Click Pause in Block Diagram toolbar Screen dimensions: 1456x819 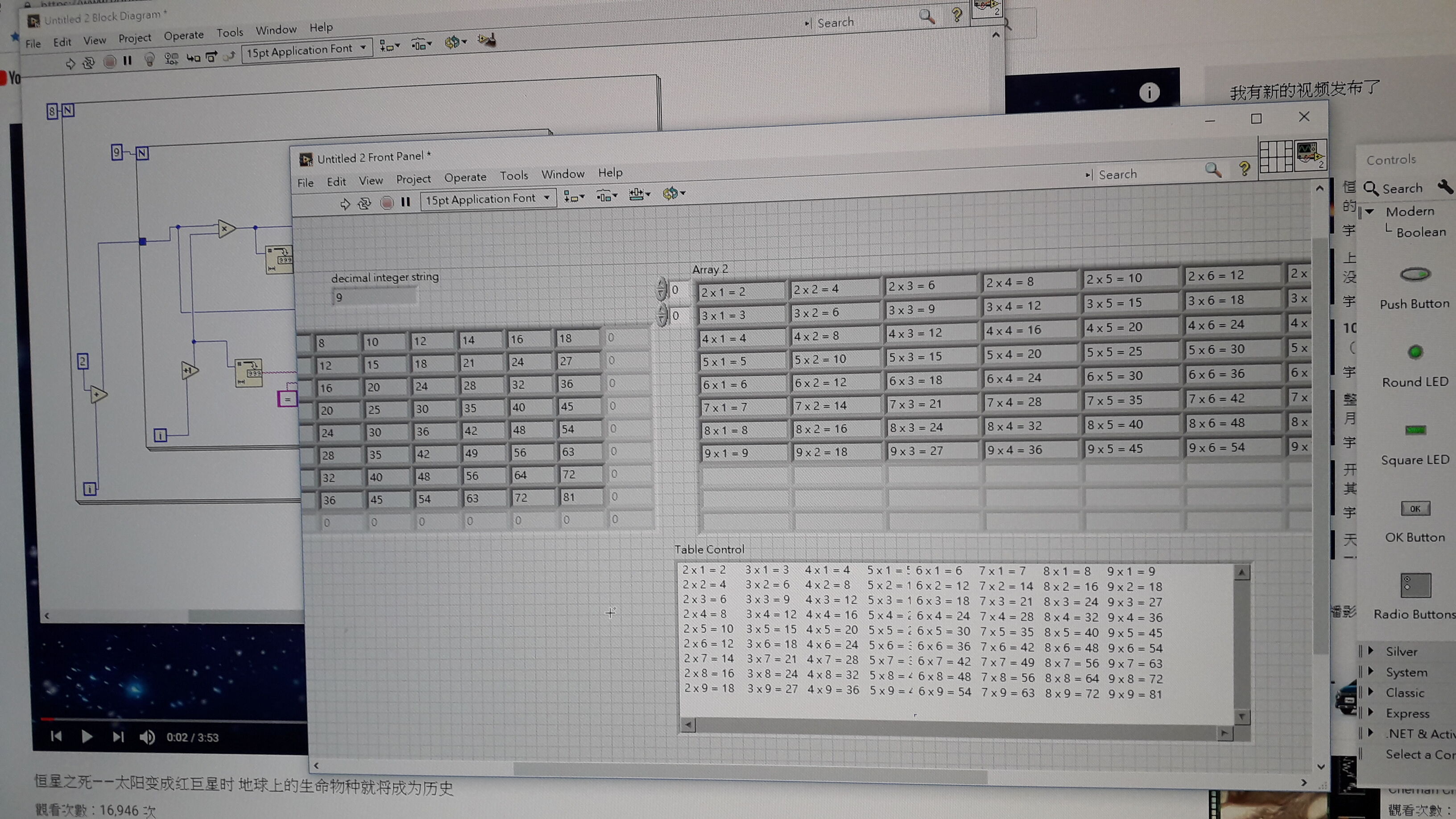(x=128, y=61)
